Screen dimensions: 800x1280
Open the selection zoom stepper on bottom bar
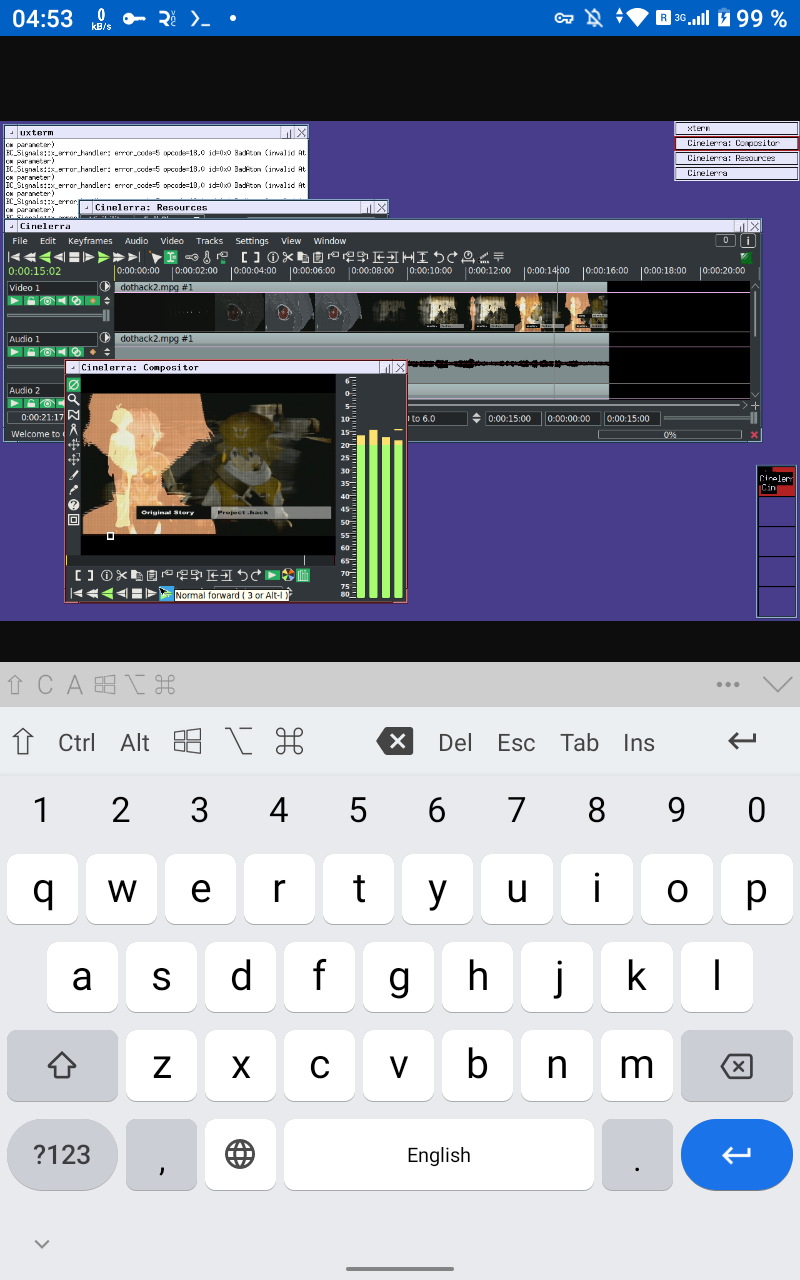pos(476,419)
